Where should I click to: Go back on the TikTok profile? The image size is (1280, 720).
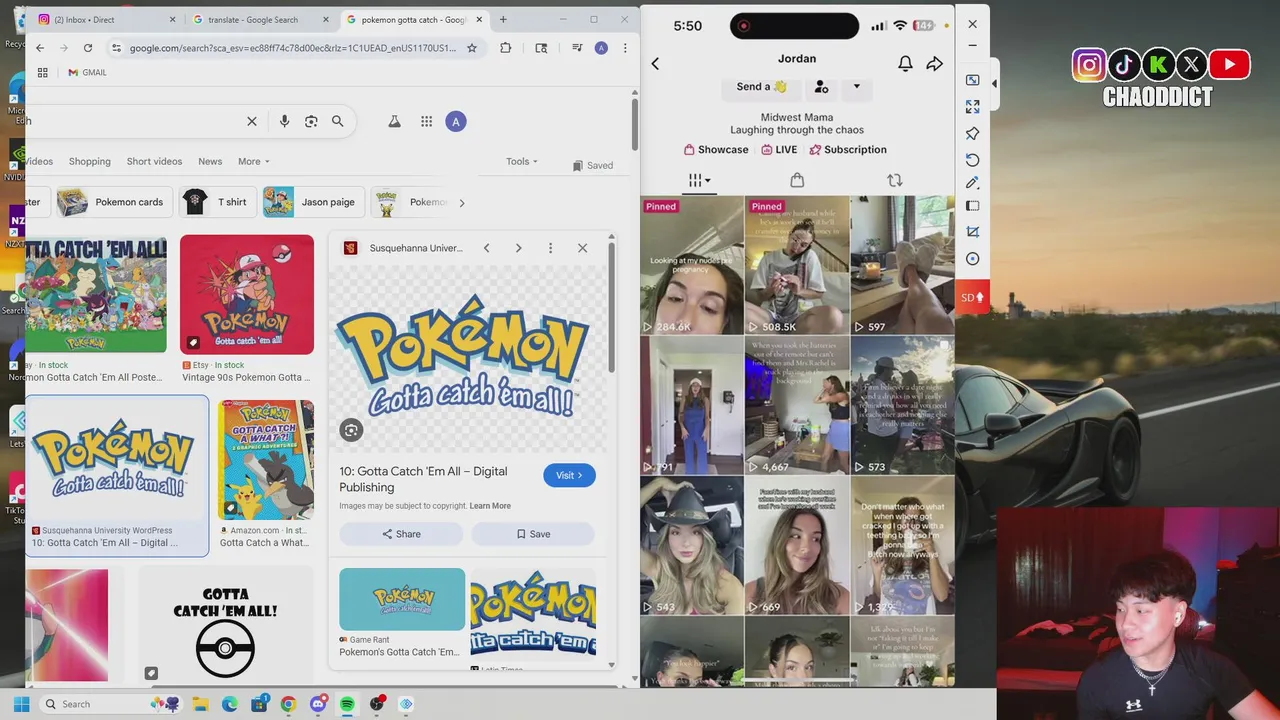click(x=655, y=63)
